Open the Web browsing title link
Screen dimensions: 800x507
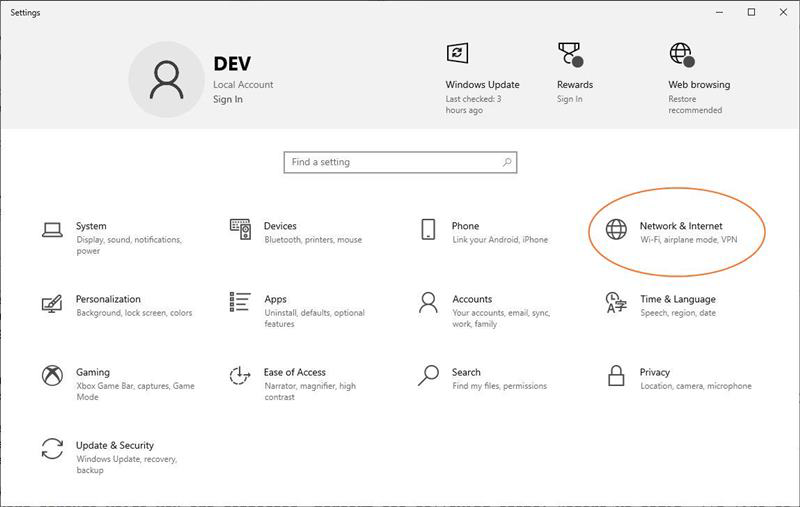point(699,85)
